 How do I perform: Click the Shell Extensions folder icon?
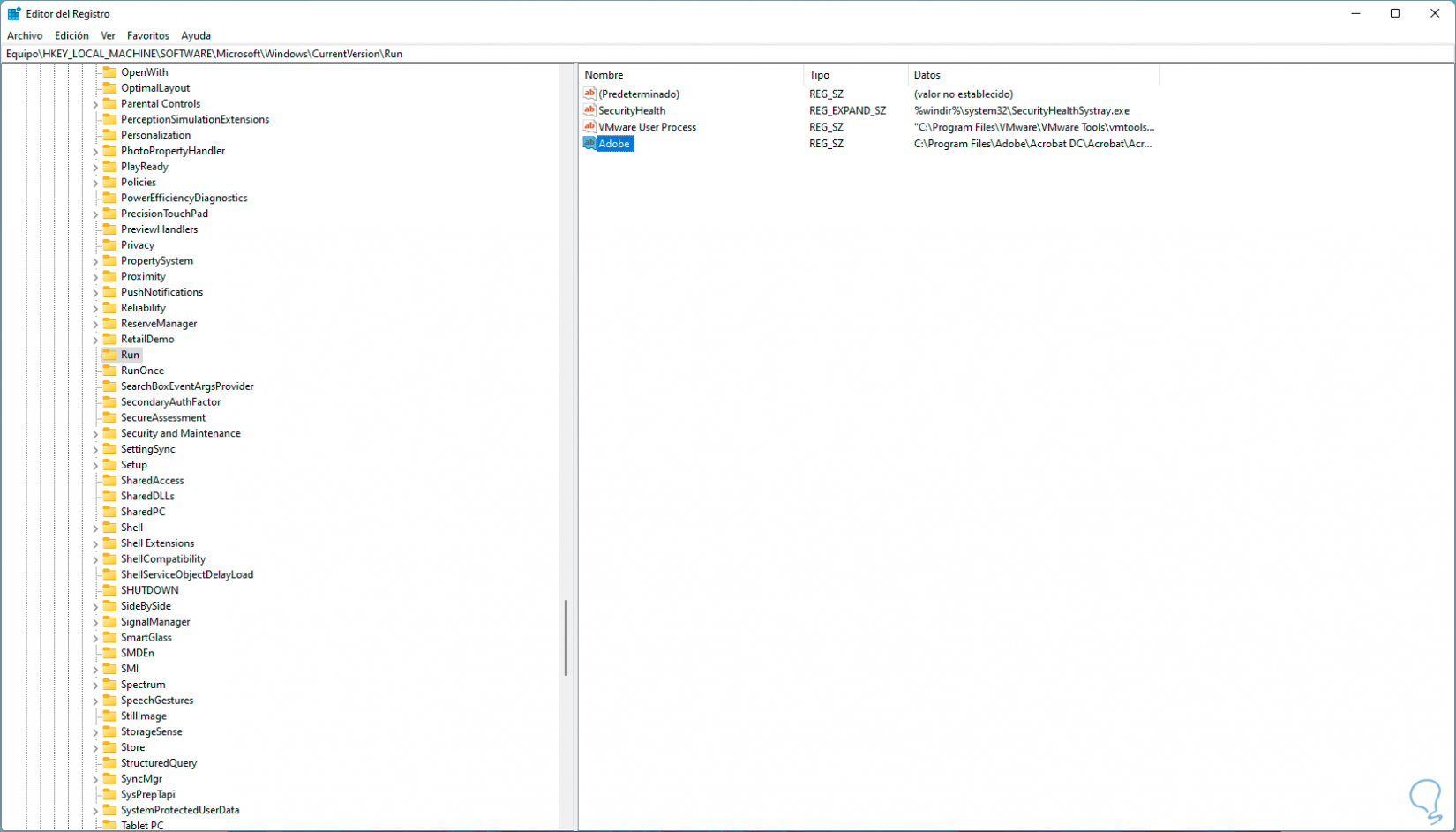pos(109,543)
